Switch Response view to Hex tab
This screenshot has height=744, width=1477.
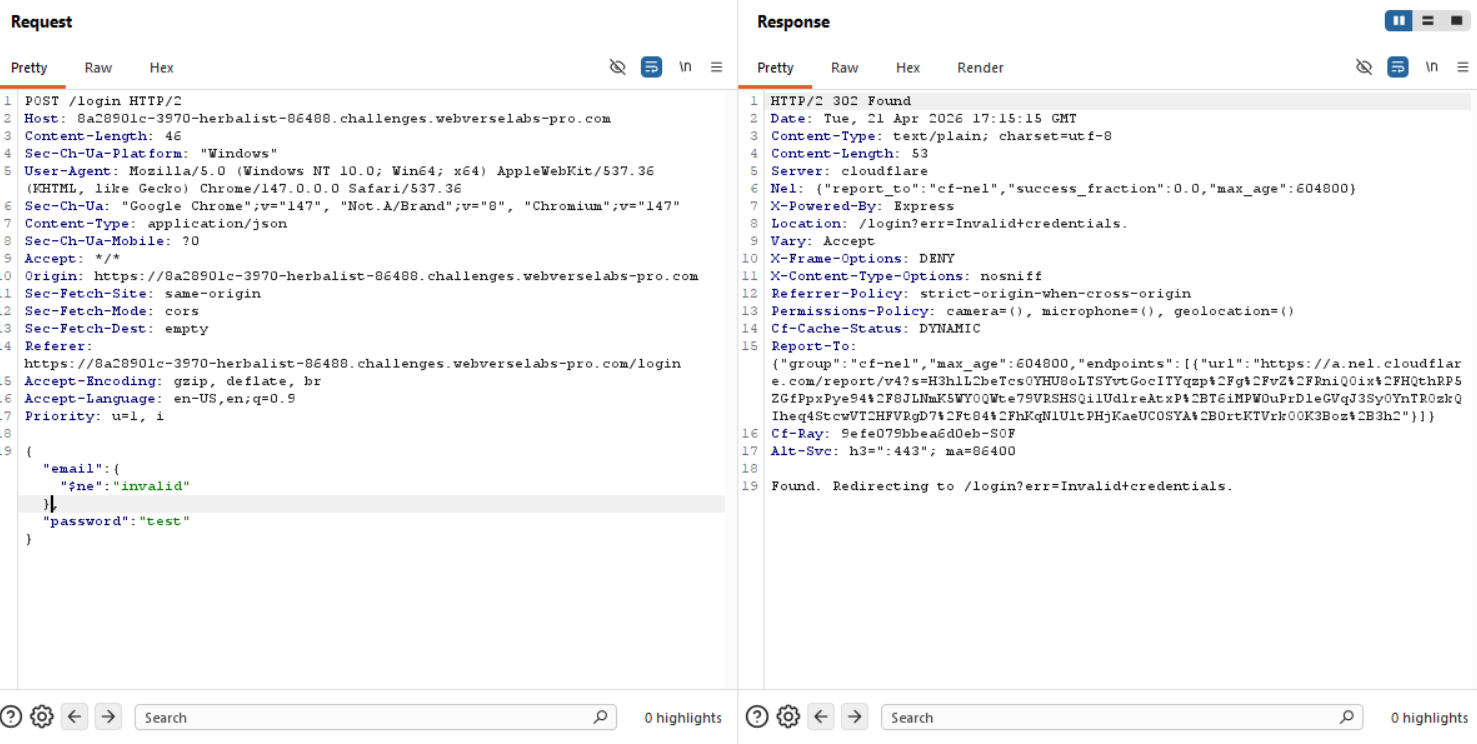(x=908, y=68)
